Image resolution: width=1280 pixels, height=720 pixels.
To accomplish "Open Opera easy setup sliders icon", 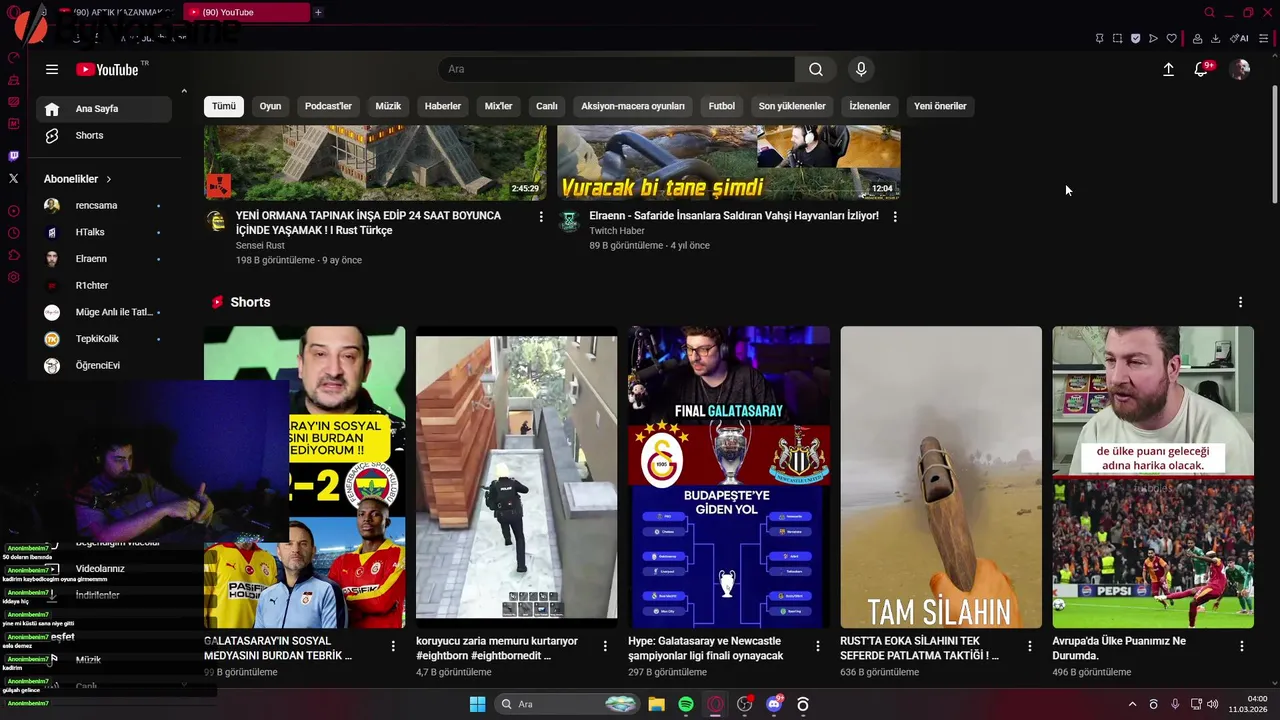I will pyautogui.click(x=1264, y=39).
